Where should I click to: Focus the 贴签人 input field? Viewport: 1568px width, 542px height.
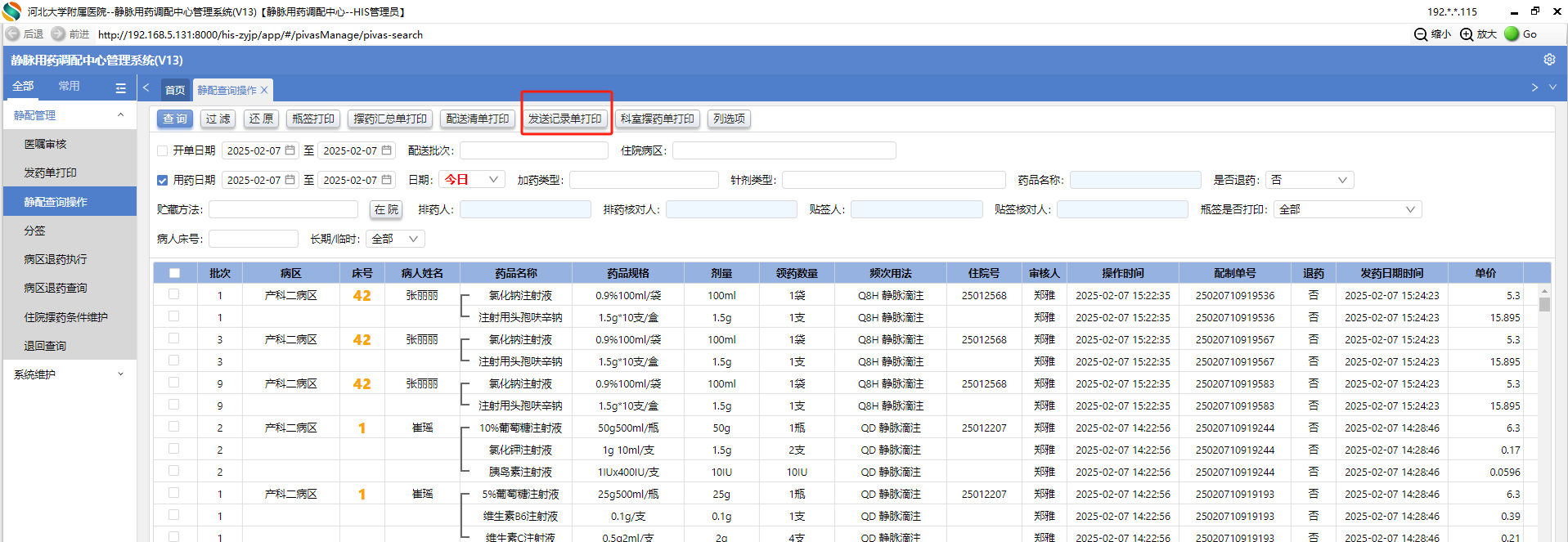point(917,209)
